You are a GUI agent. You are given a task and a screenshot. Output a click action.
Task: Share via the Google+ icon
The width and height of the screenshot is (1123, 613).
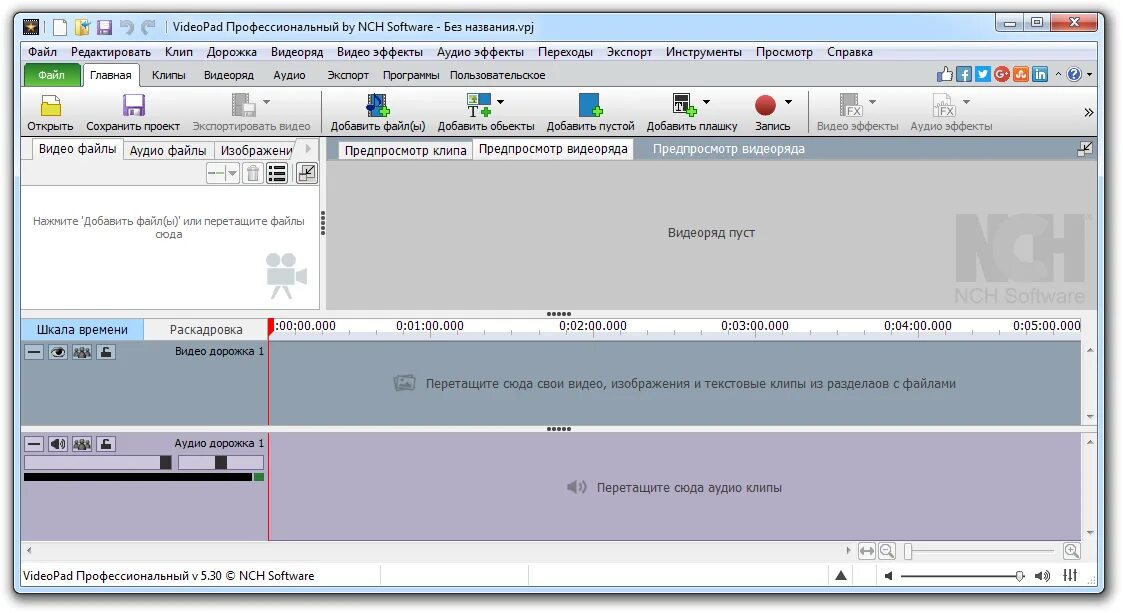[1001, 74]
